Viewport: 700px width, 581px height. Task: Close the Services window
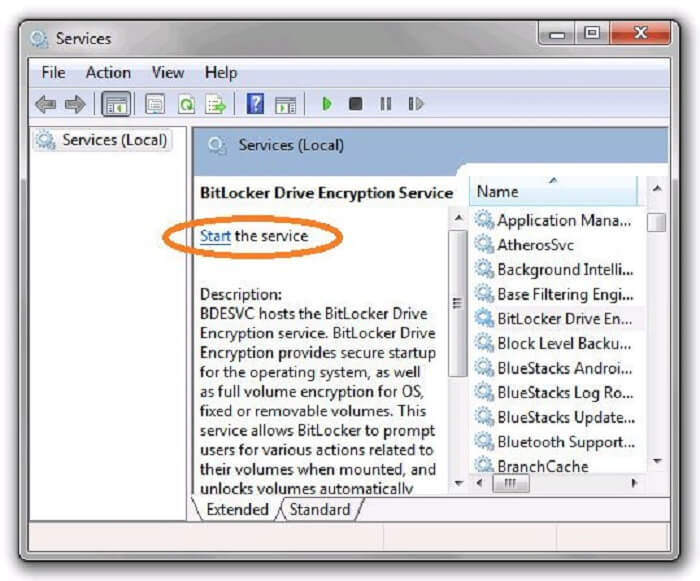click(x=640, y=33)
